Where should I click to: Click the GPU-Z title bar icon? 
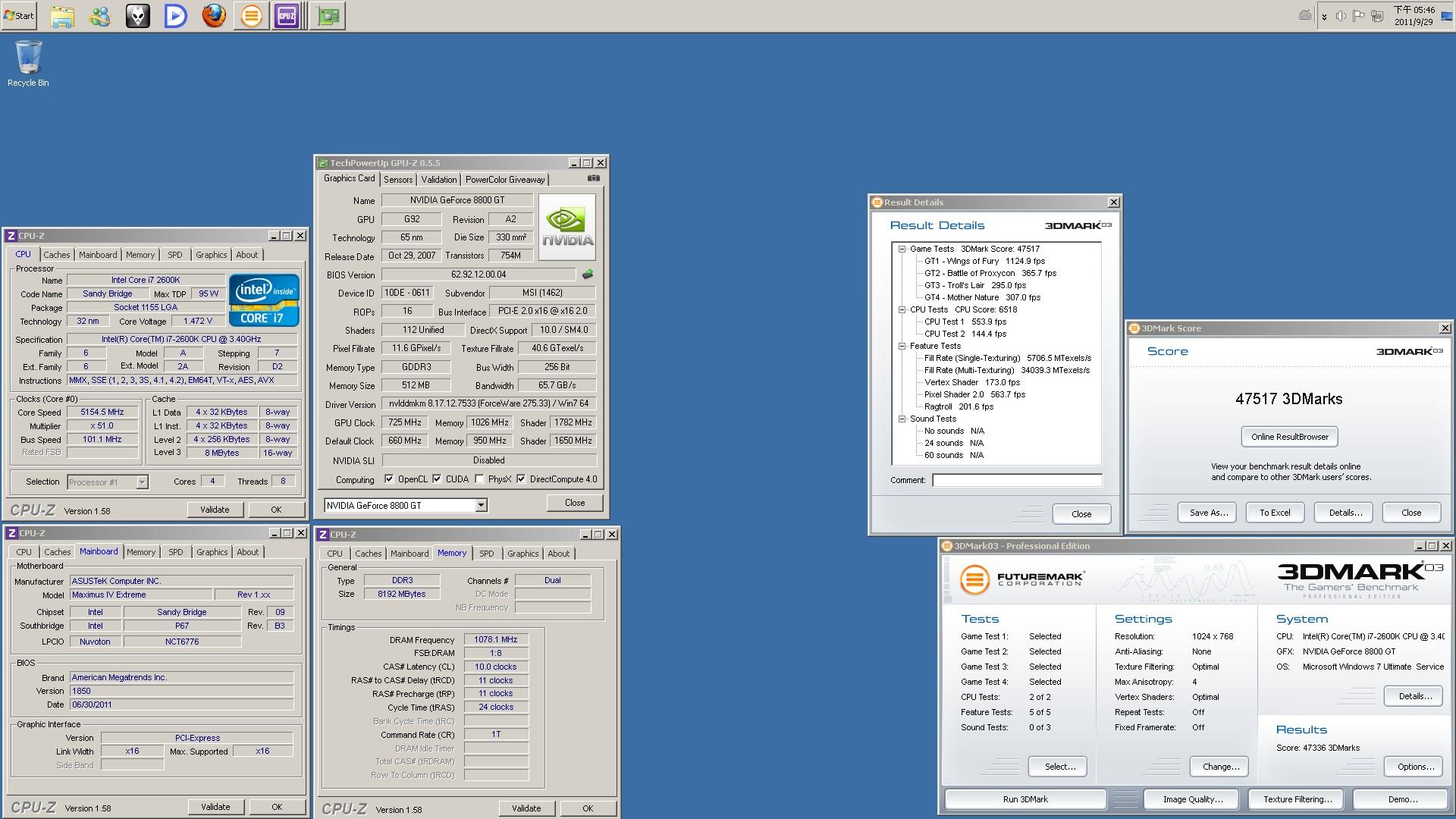point(323,163)
